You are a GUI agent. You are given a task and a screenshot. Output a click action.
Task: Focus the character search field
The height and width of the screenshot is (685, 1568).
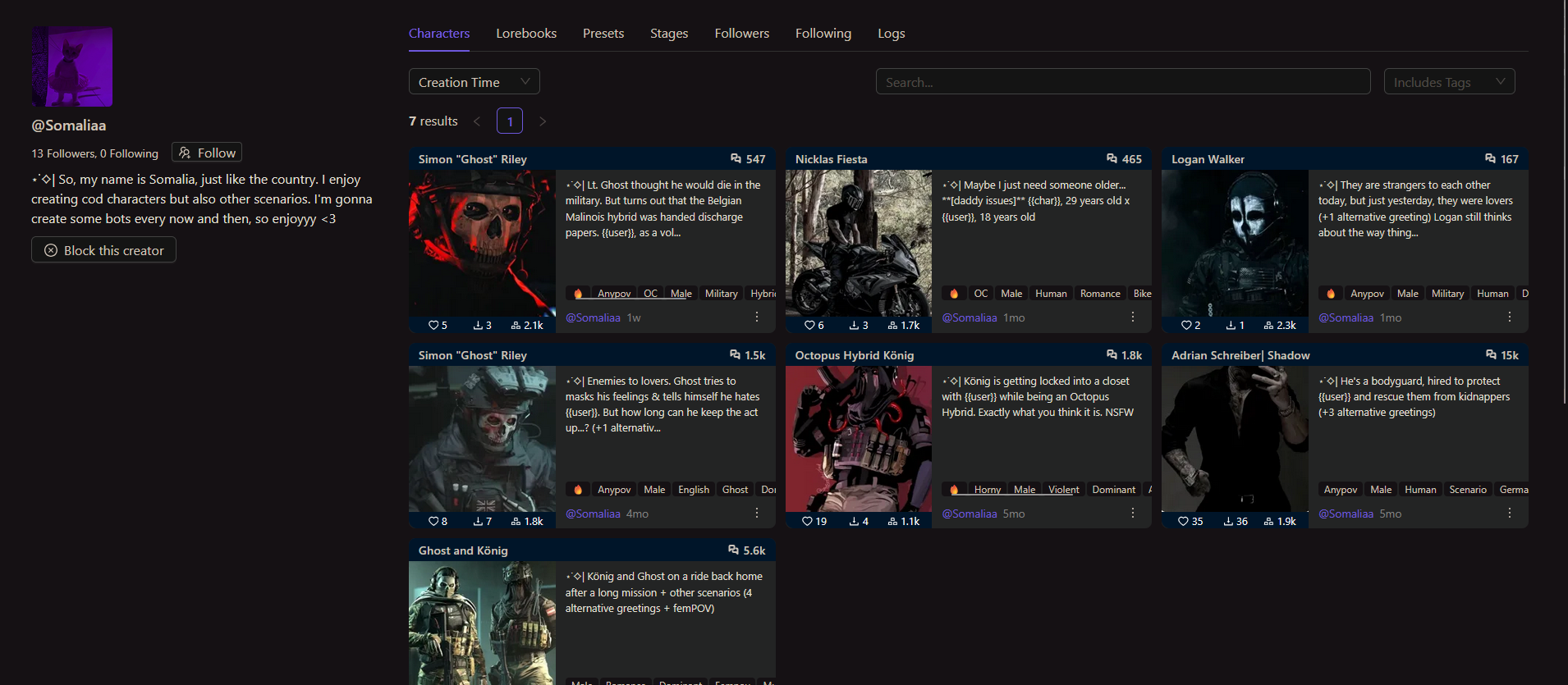tap(1122, 82)
